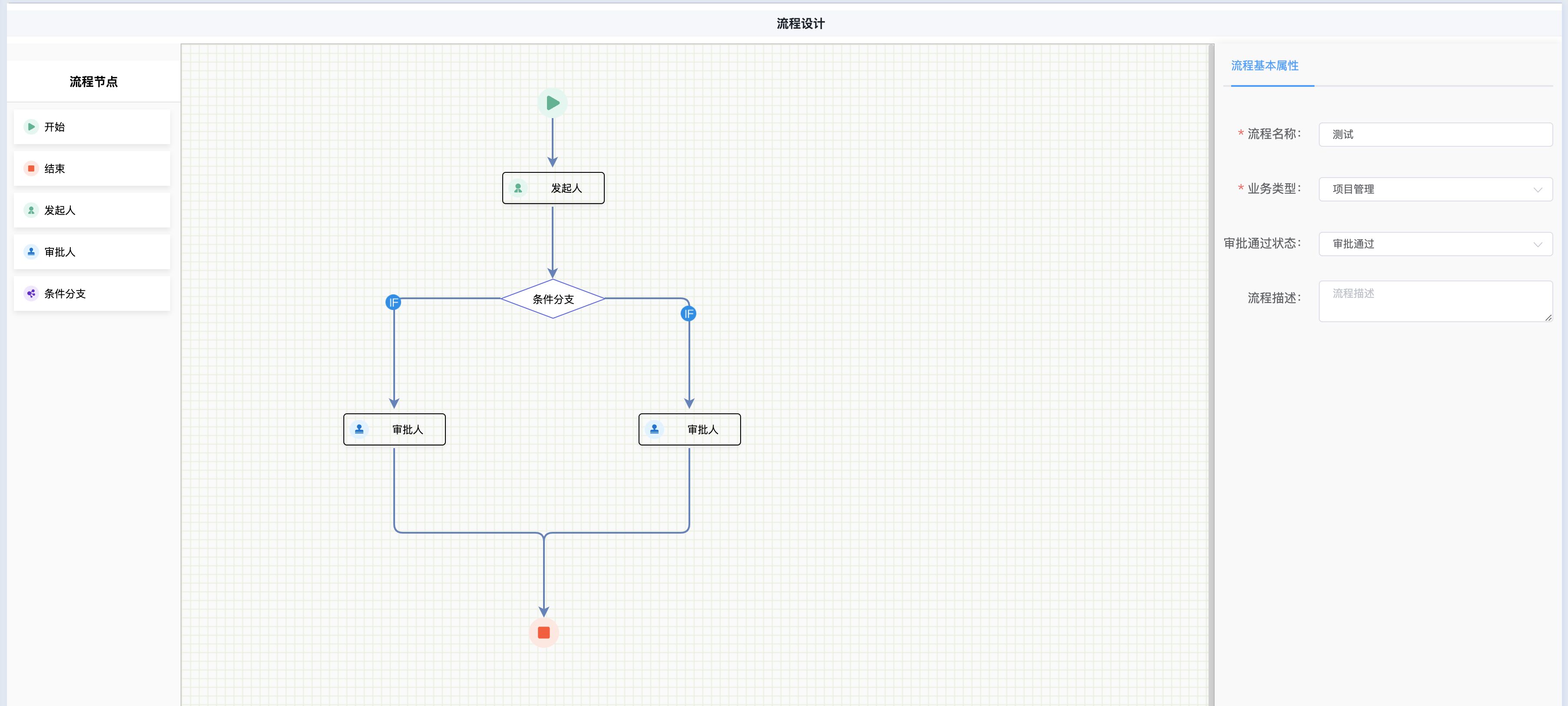Click the 开始 item in the node palette
The width and height of the screenshot is (1568, 706).
(92, 127)
